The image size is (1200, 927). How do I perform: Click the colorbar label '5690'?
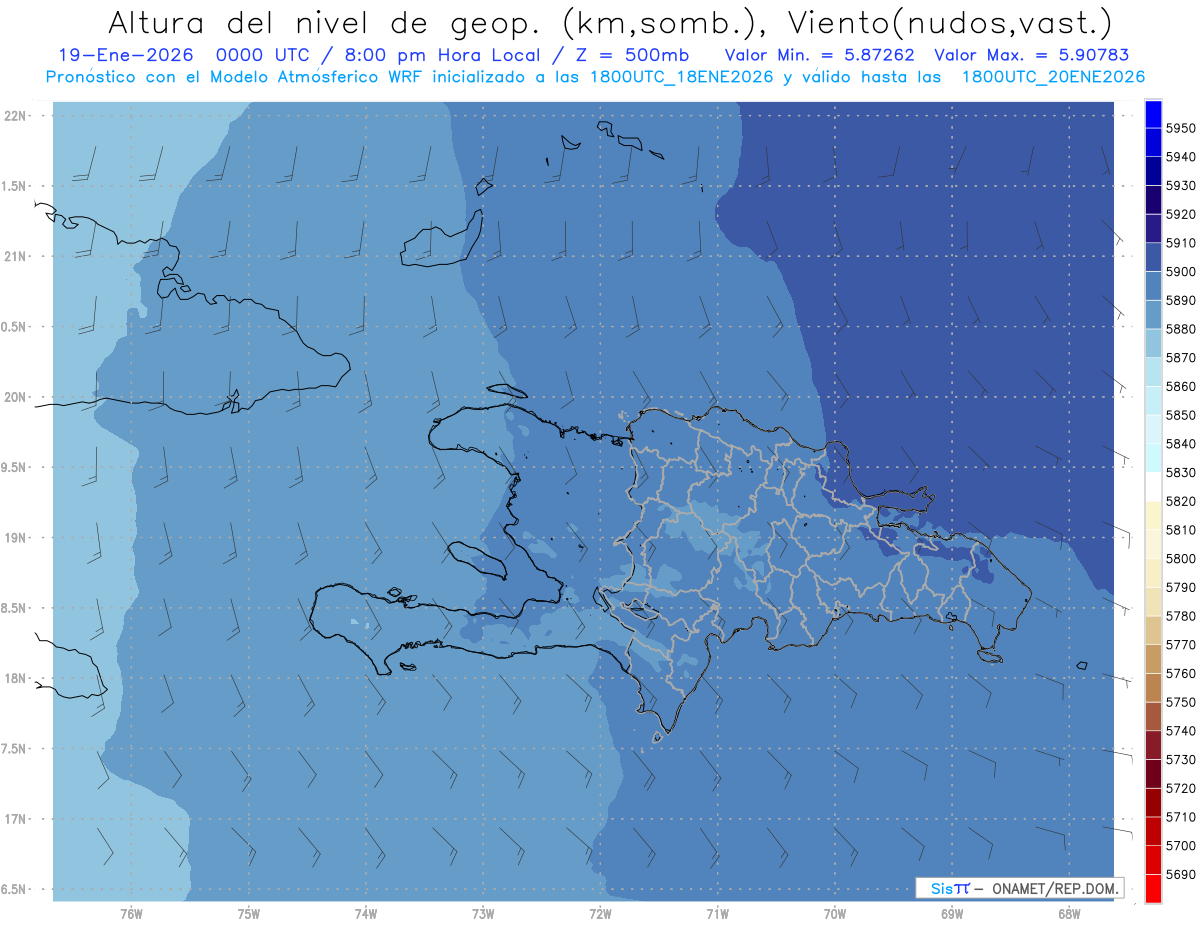pos(1179,875)
